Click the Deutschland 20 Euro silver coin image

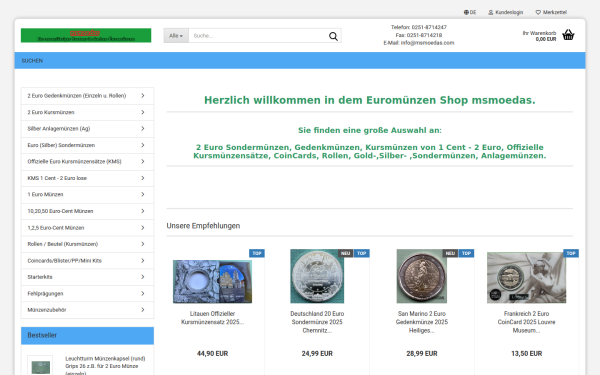[x=317, y=276]
